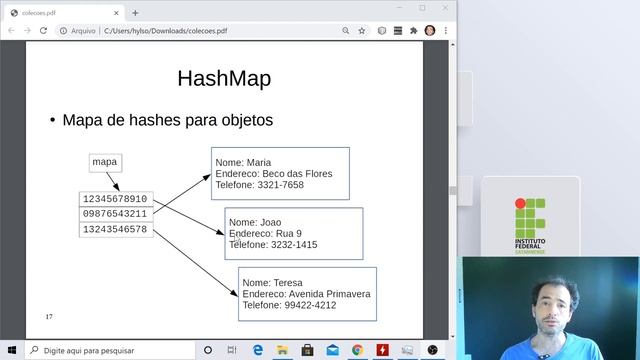The width and height of the screenshot is (640, 360).
Task: Open Microsoft Store from taskbar
Action: [307, 350]
